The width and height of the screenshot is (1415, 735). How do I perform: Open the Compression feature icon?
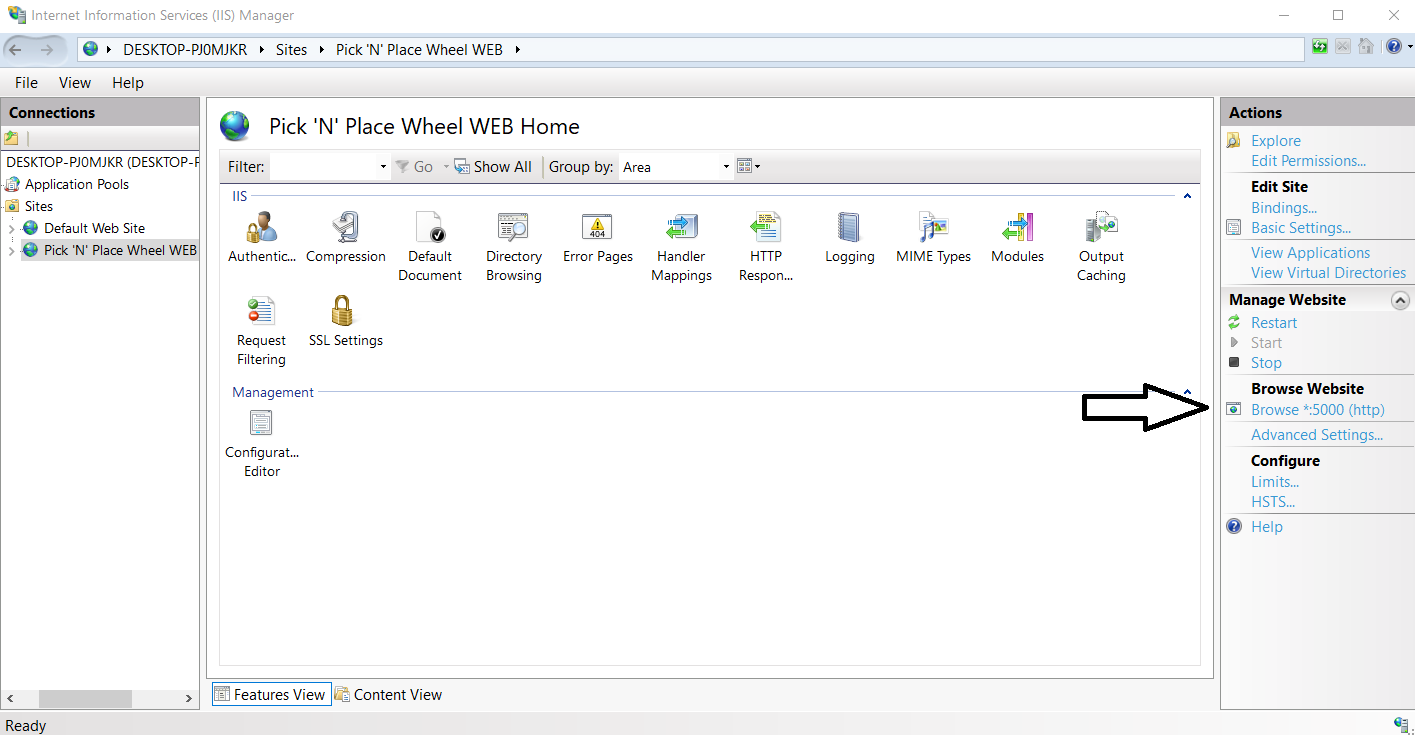pos(346,238)
